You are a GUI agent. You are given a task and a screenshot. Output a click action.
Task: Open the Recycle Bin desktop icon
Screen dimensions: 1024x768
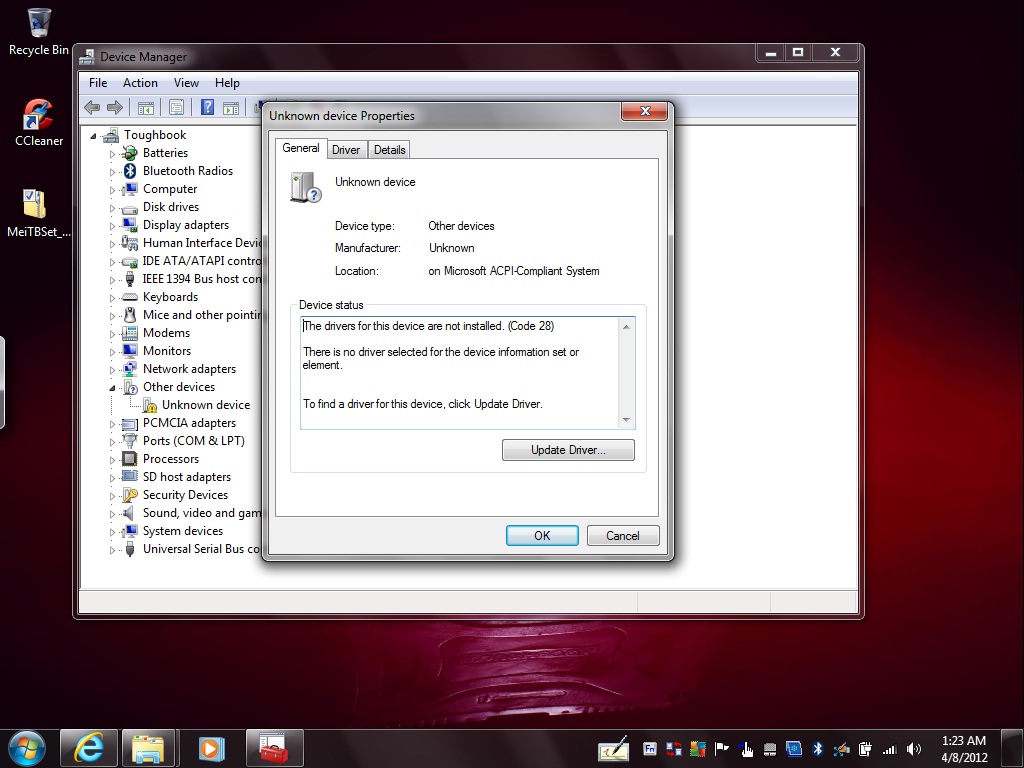[x=39, y=31]
